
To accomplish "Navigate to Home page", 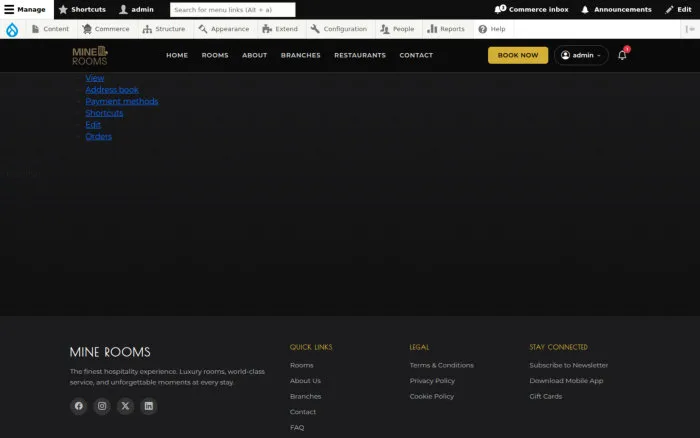I will point(177,55).
